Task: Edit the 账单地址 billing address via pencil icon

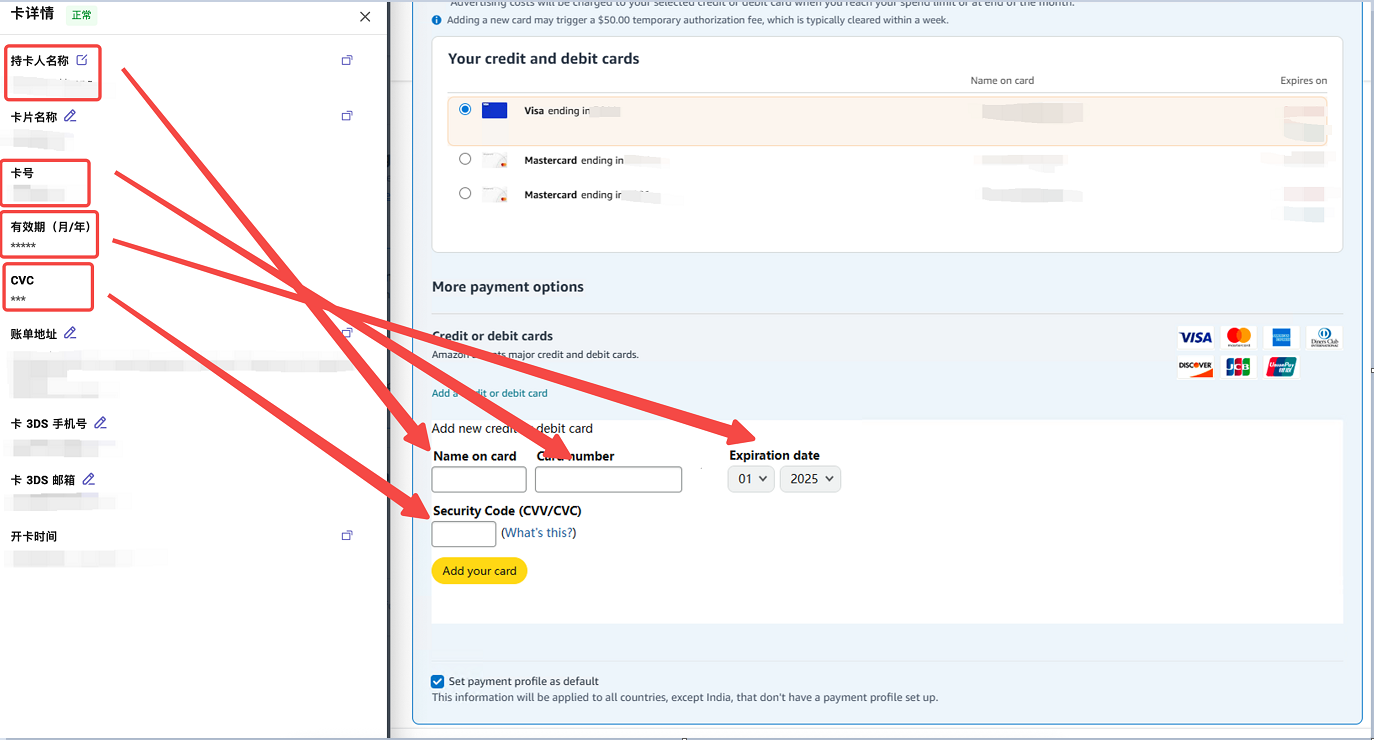Action: click(70, 333)
